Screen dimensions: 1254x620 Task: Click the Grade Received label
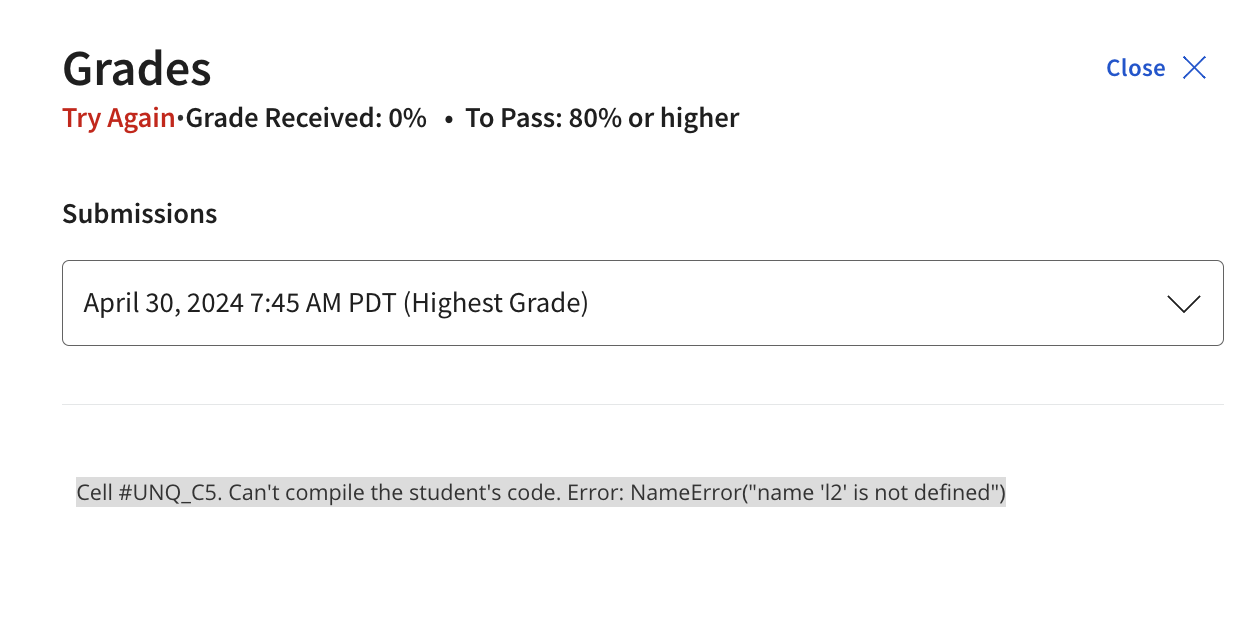[284, 118]
